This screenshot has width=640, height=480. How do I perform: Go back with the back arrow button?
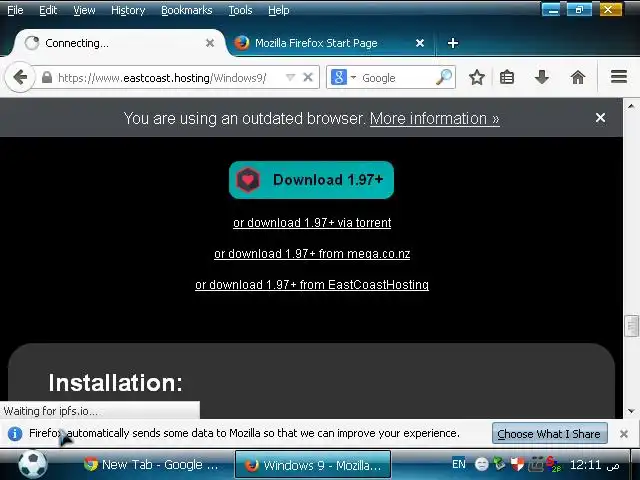point(19,77)
